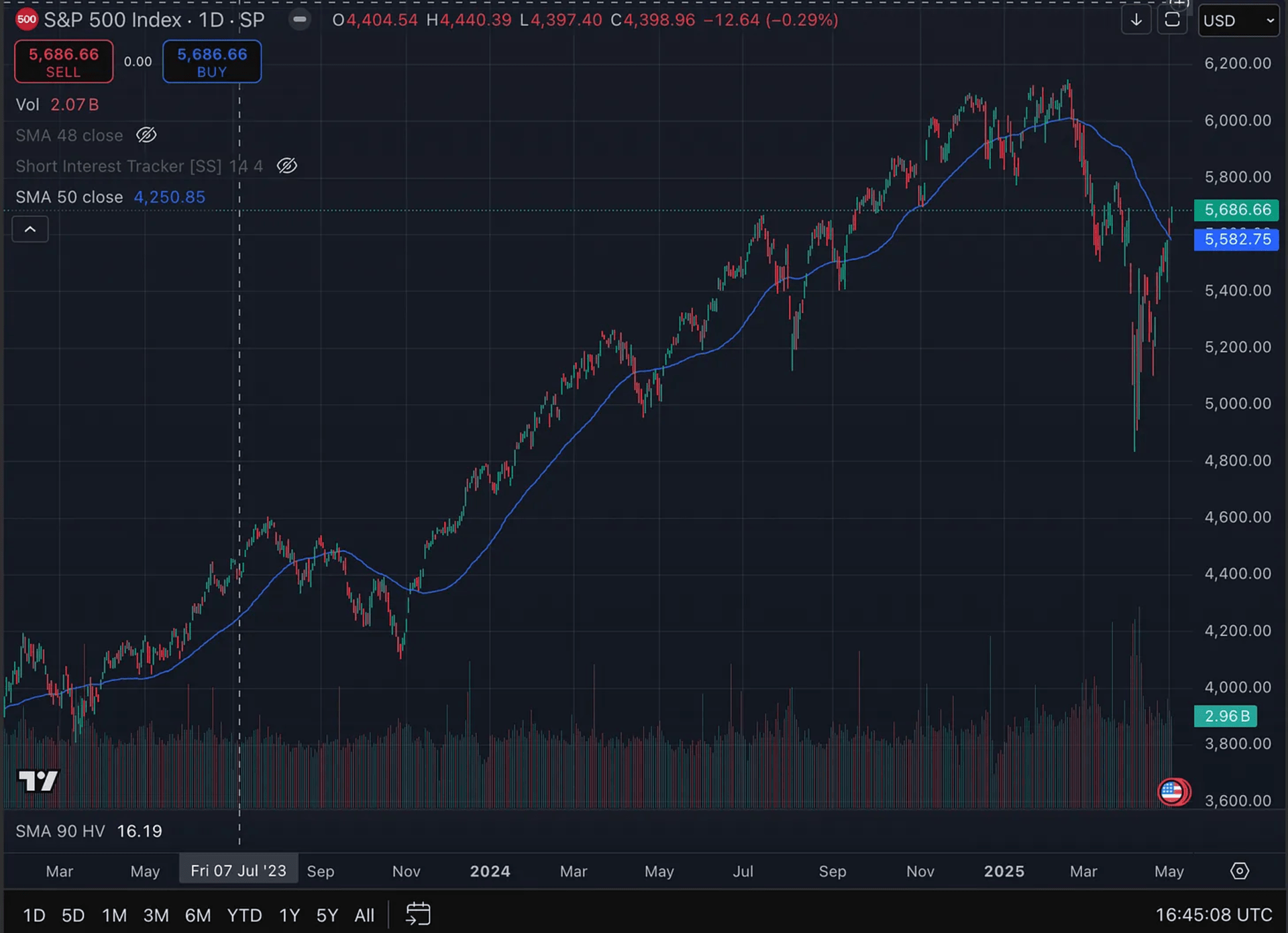
Task: Switch to the 1Y time range
Action: pos(289,915)
